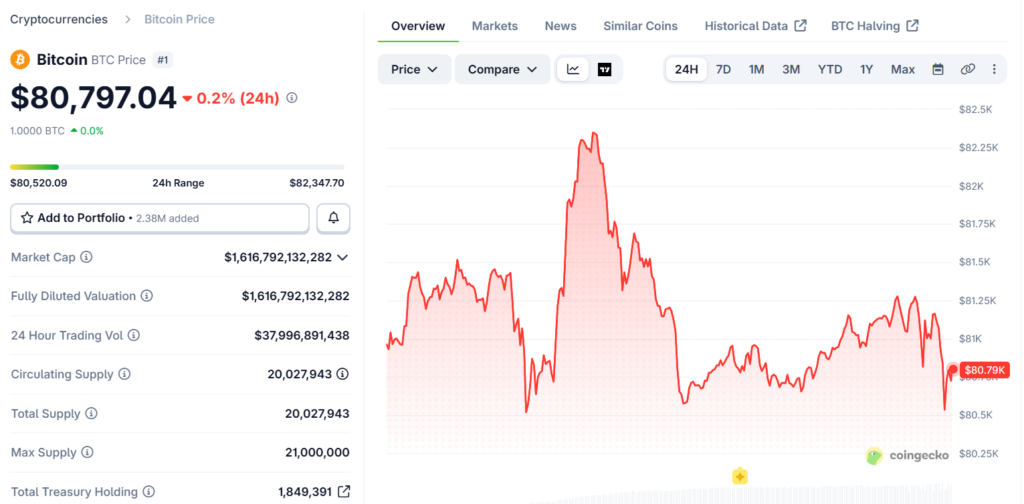Open chart more options three-dot menu

coord(994,69)
